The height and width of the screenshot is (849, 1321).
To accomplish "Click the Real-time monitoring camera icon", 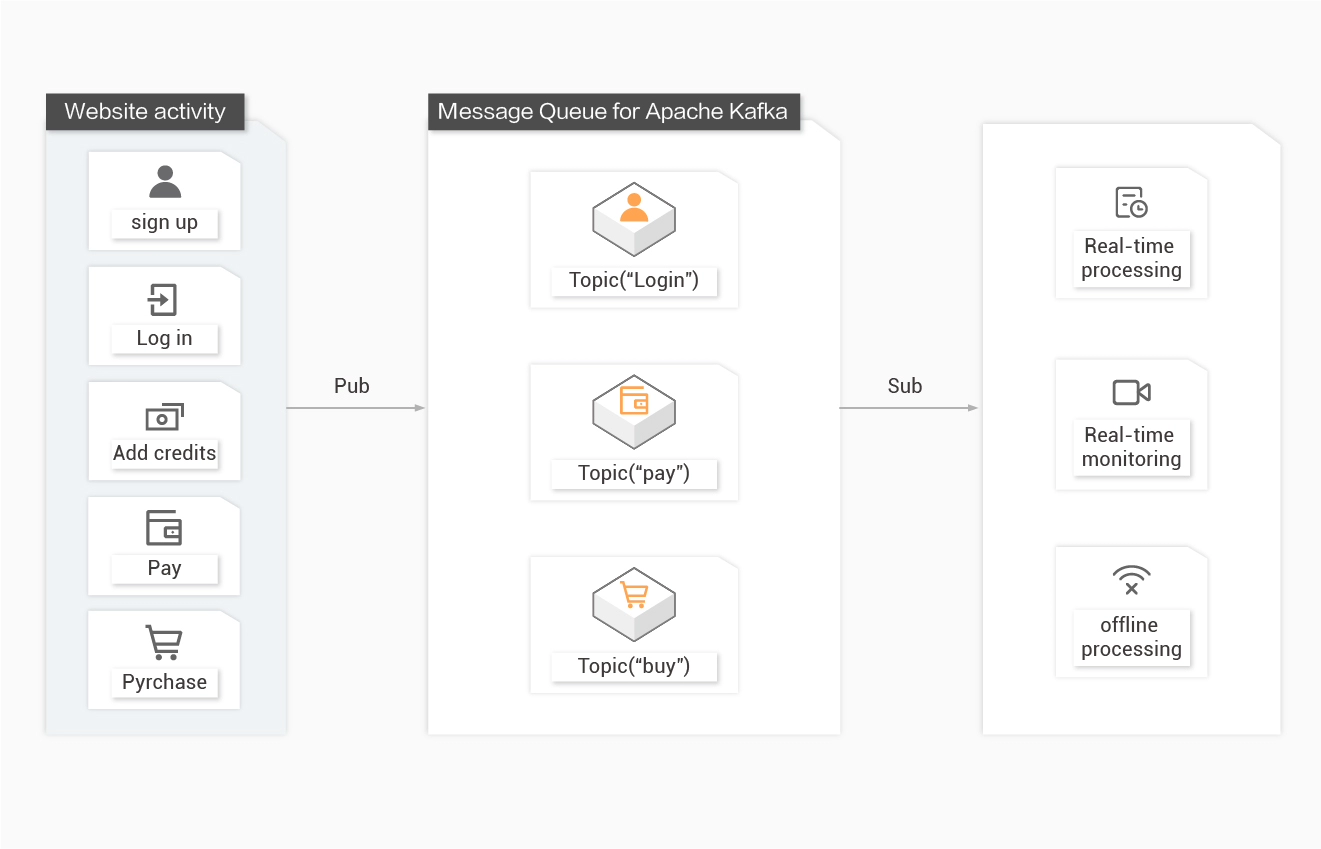I will coord(1131,392).
